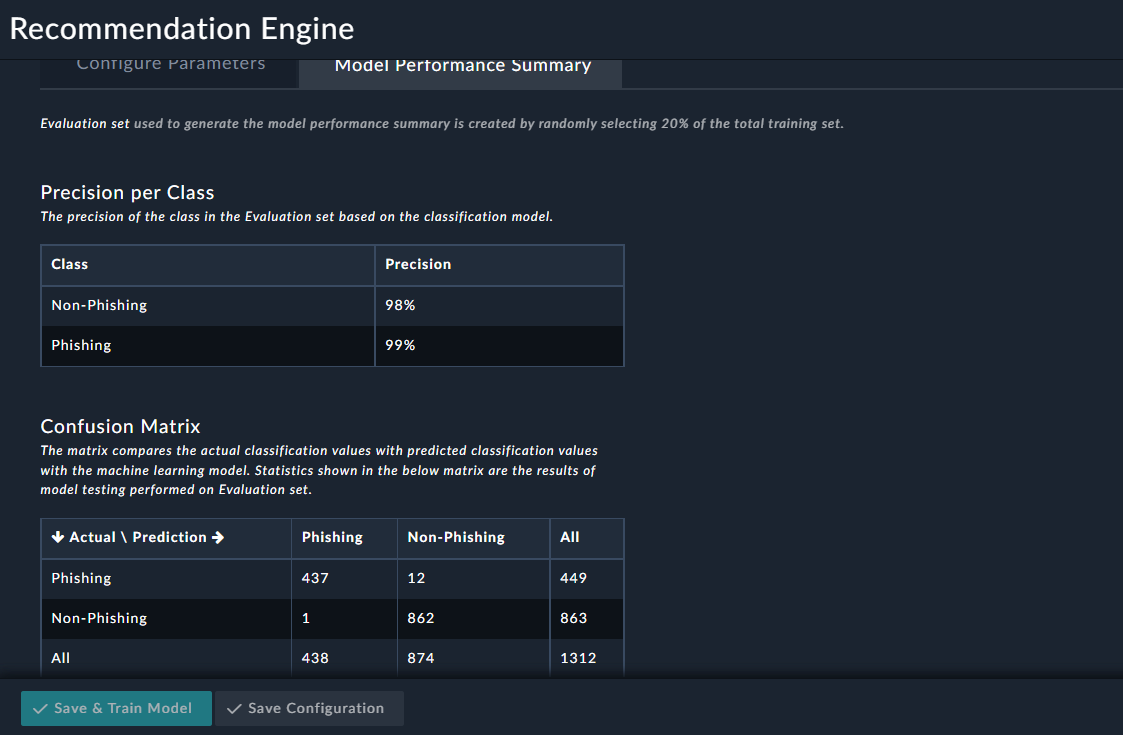1123x735 pixels.
Task: Switch to the Model Performance Summary tab
Action: 461,65
